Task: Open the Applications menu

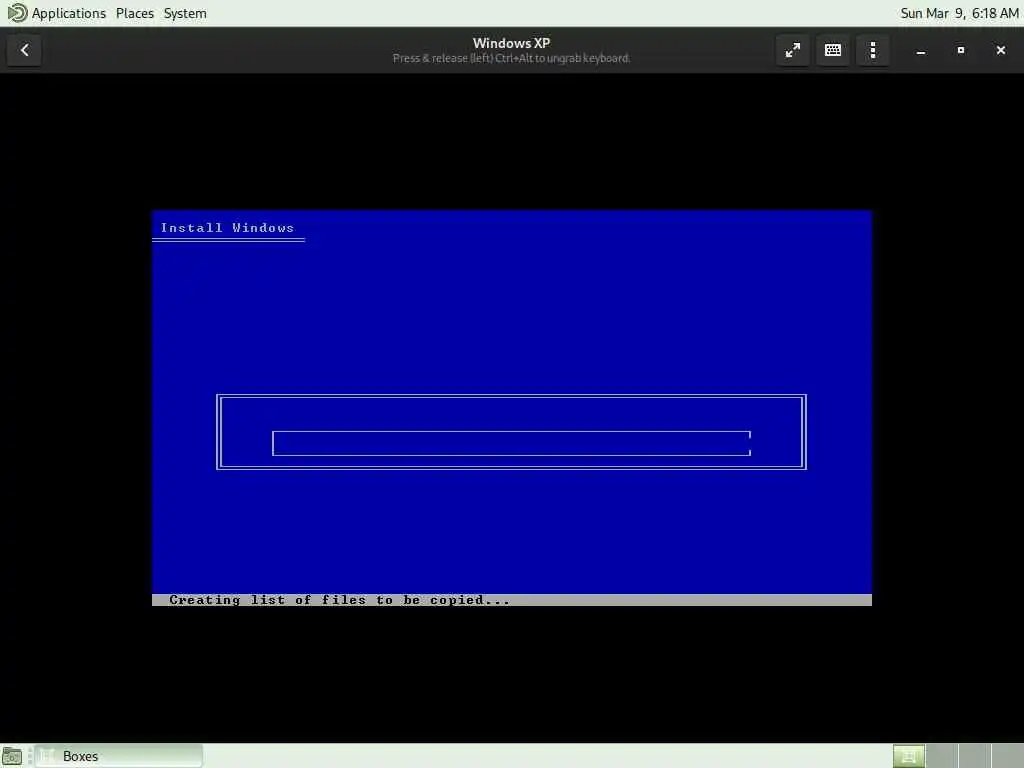Action: (69, 13)
